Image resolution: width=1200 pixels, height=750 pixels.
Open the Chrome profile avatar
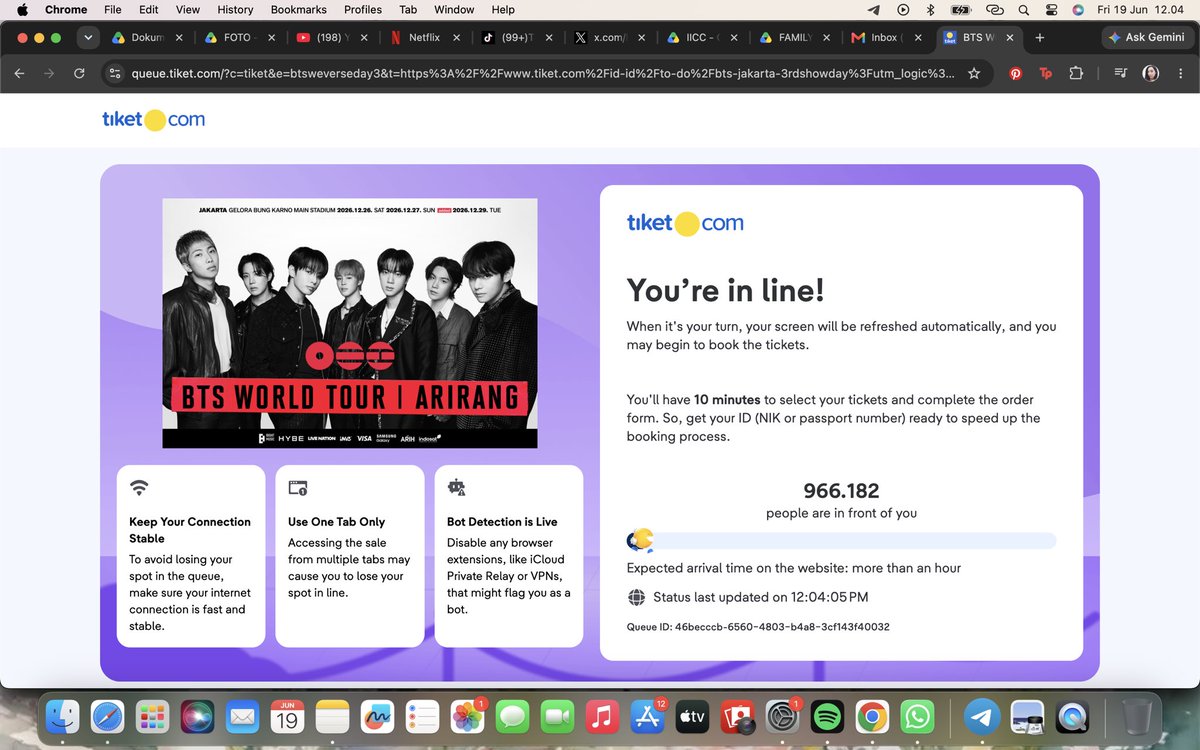(x=1151, y=73)
